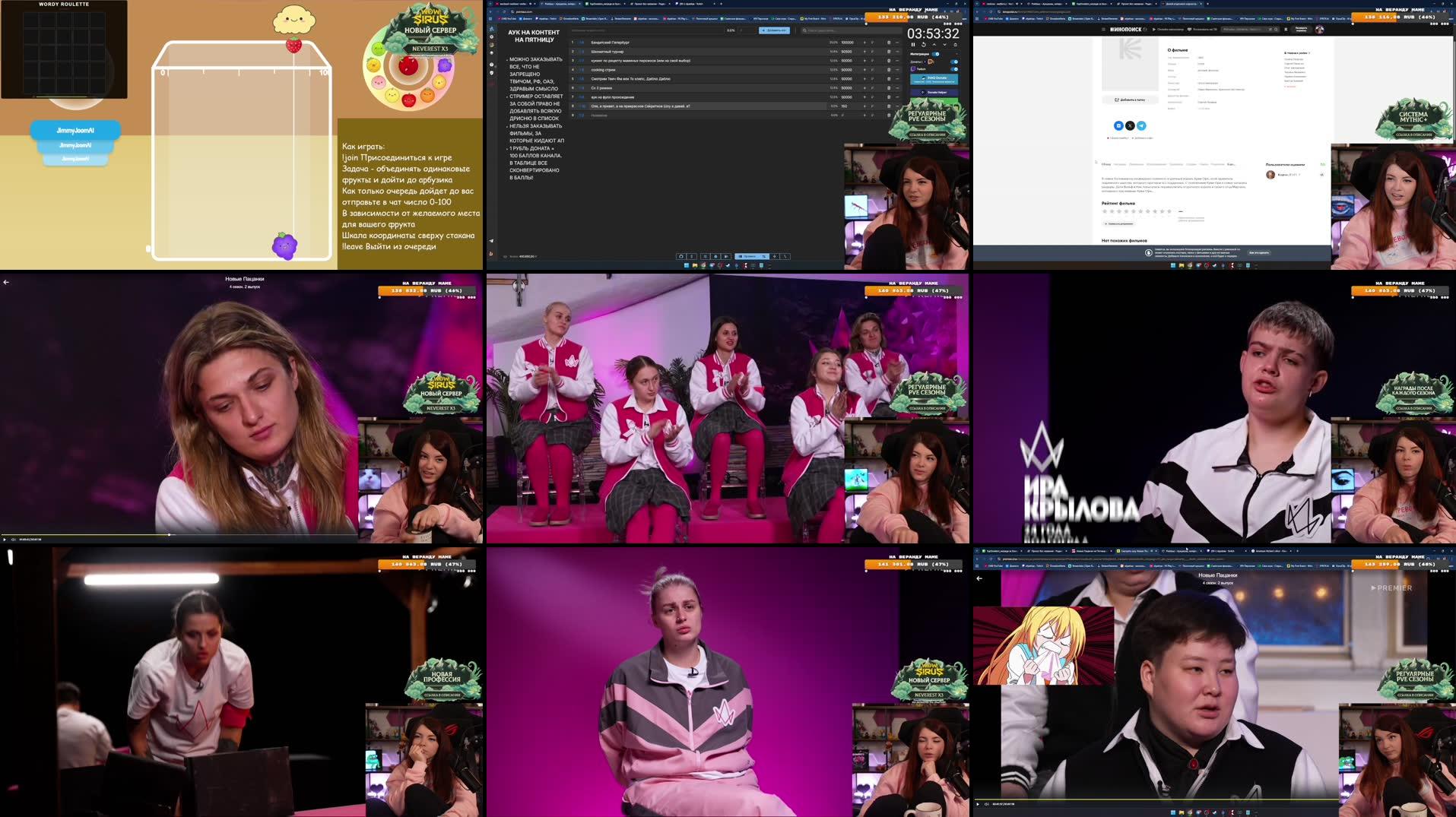Share the movie via the X icon
Viewport: 1456px width, 817px height.
(x=1130, y=125)
